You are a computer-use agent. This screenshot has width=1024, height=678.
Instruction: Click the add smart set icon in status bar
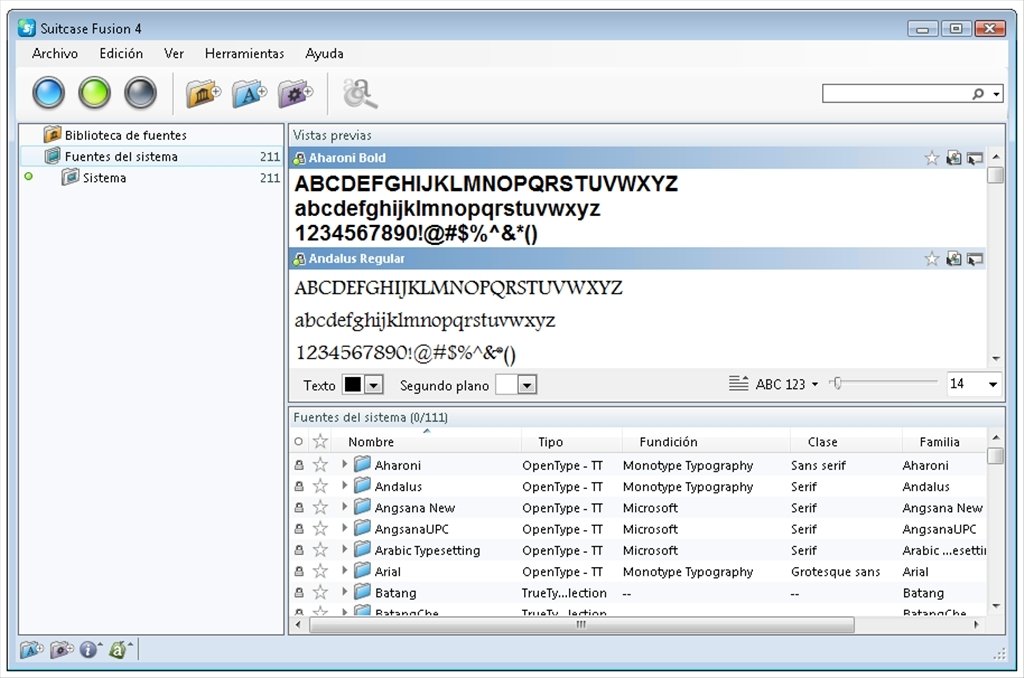61,650
